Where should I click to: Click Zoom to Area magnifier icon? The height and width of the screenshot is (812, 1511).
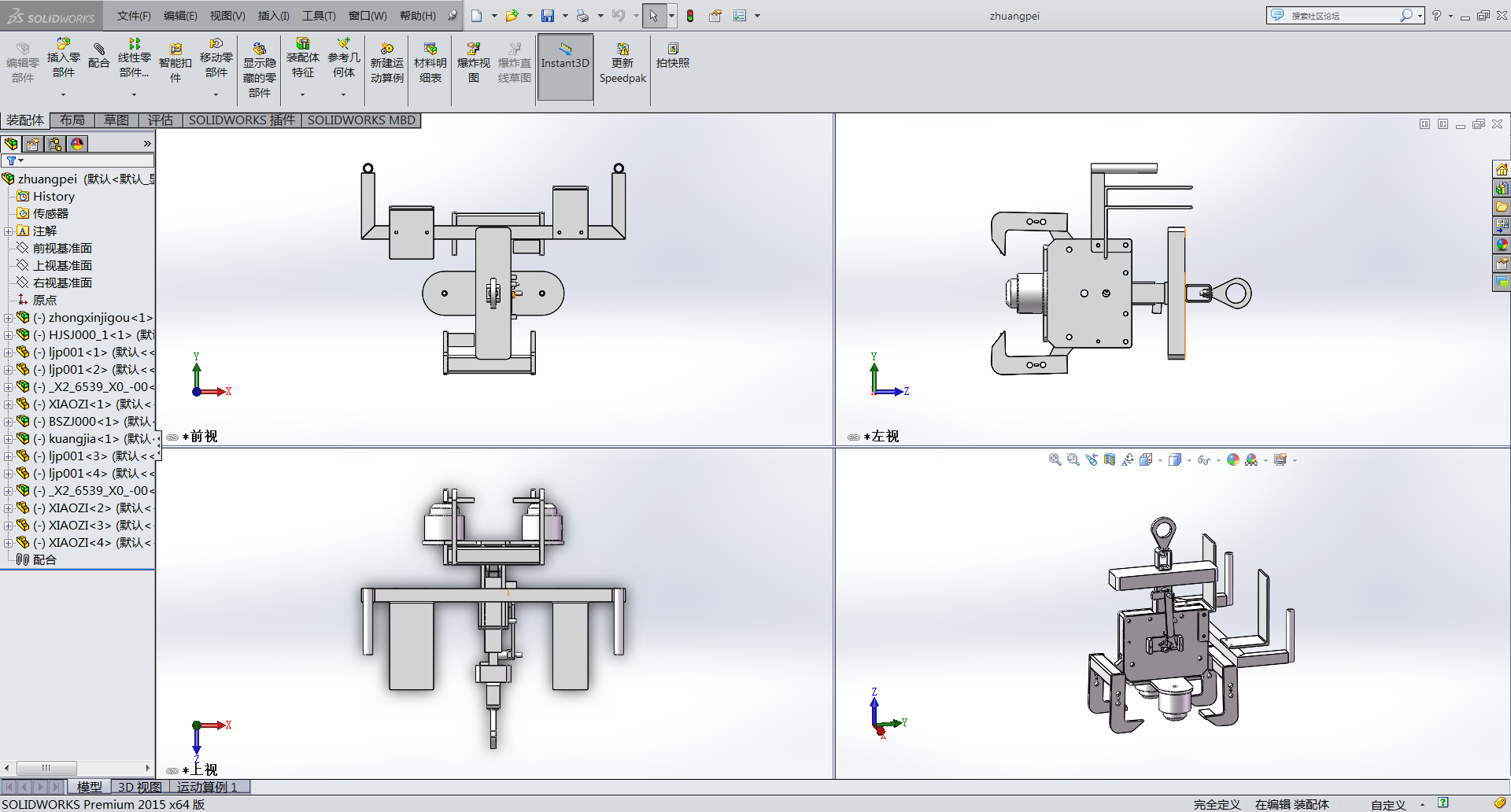[1073, 460]
